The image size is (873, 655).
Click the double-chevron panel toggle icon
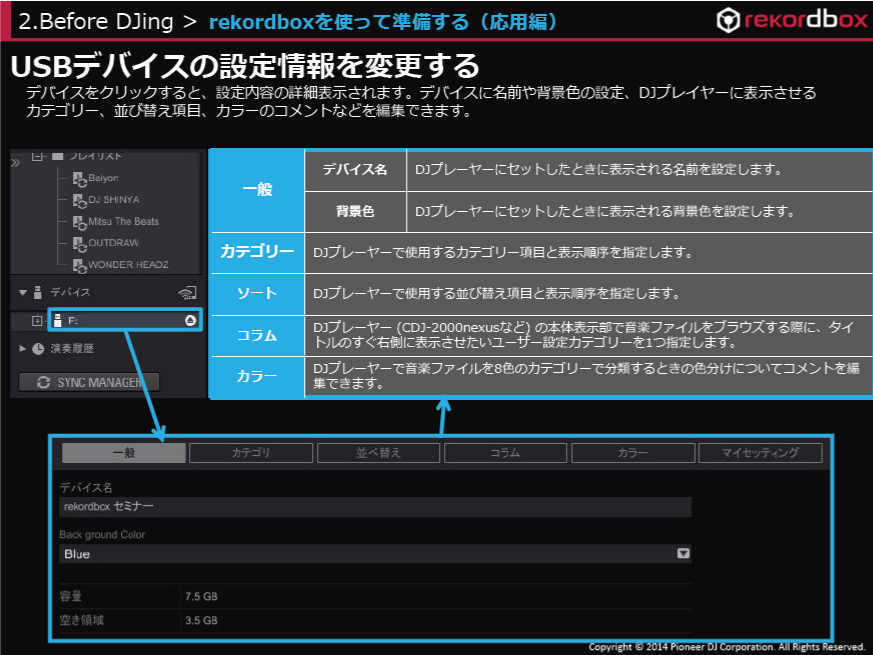click(16, 163)
